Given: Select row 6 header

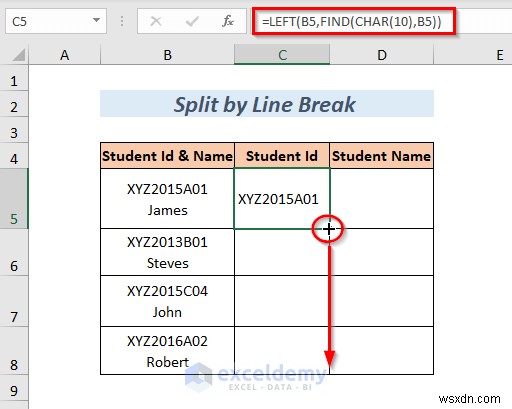Looking at the screenshot, I should (x=14, y=252).
